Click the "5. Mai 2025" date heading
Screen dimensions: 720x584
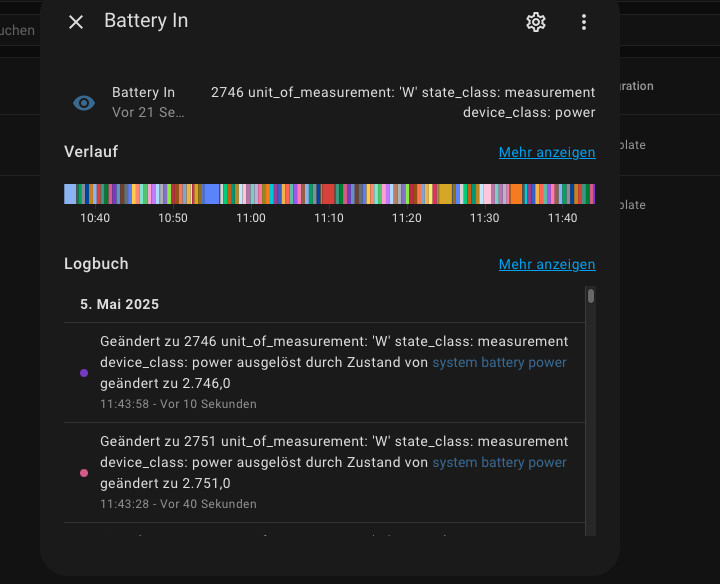click(119, 304)
